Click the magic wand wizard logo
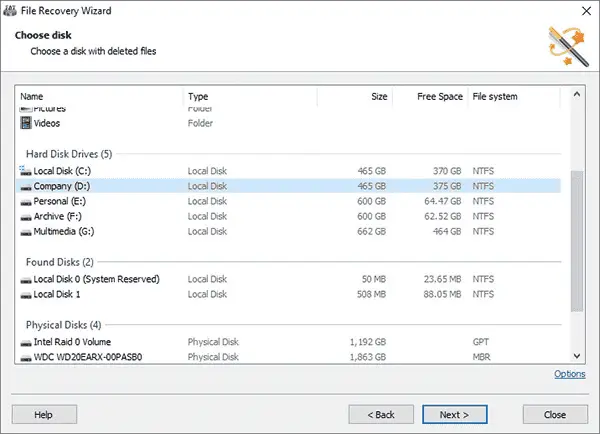This screenshot has width=600, height=434. pos(568,46)
